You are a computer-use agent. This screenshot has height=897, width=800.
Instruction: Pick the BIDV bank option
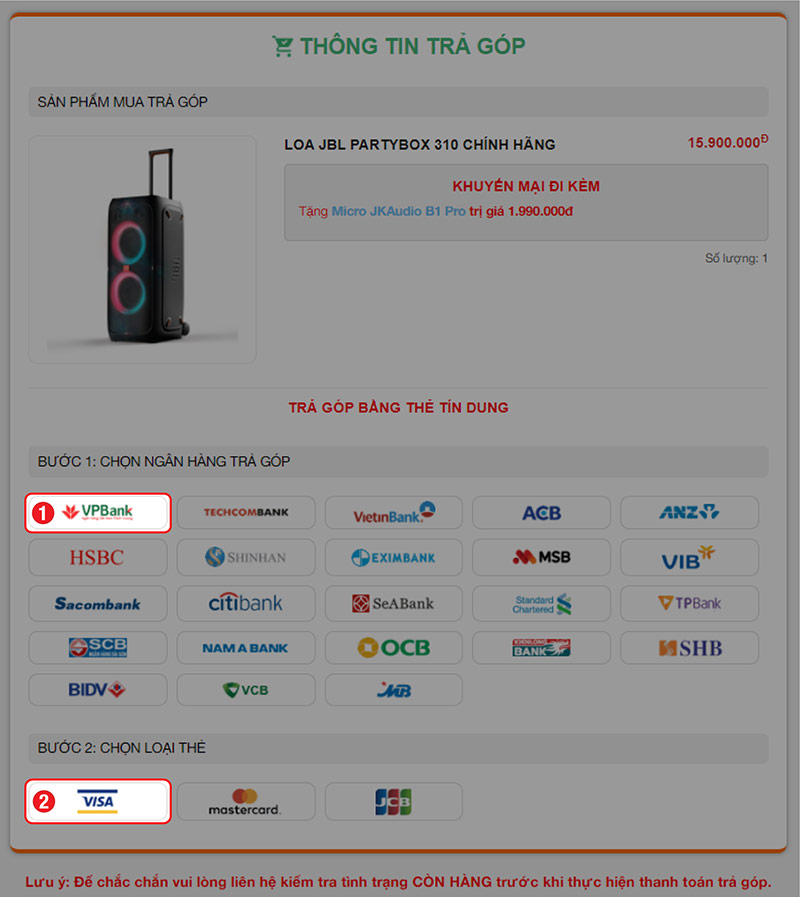click(98, 690)
